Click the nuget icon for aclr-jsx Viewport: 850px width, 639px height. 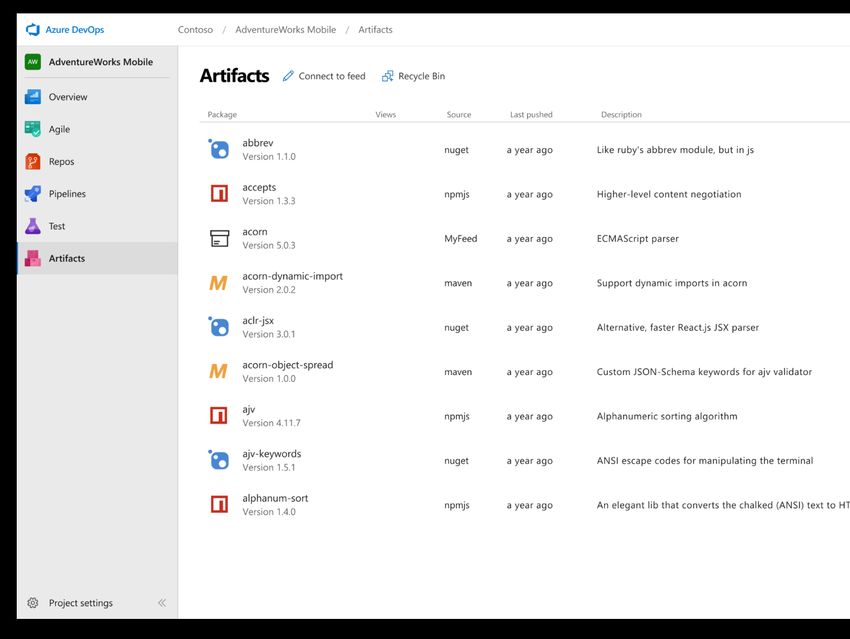point(218,327)
